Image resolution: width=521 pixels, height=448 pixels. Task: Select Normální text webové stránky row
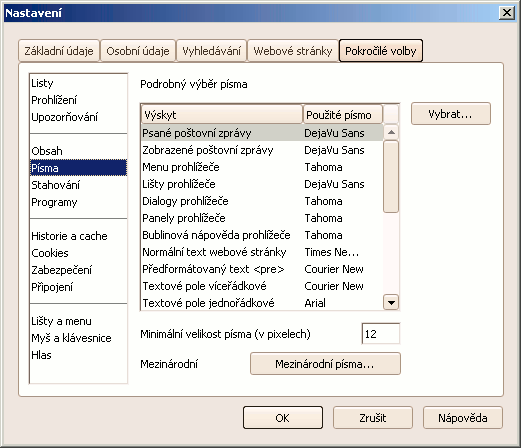tap(262, 252)
